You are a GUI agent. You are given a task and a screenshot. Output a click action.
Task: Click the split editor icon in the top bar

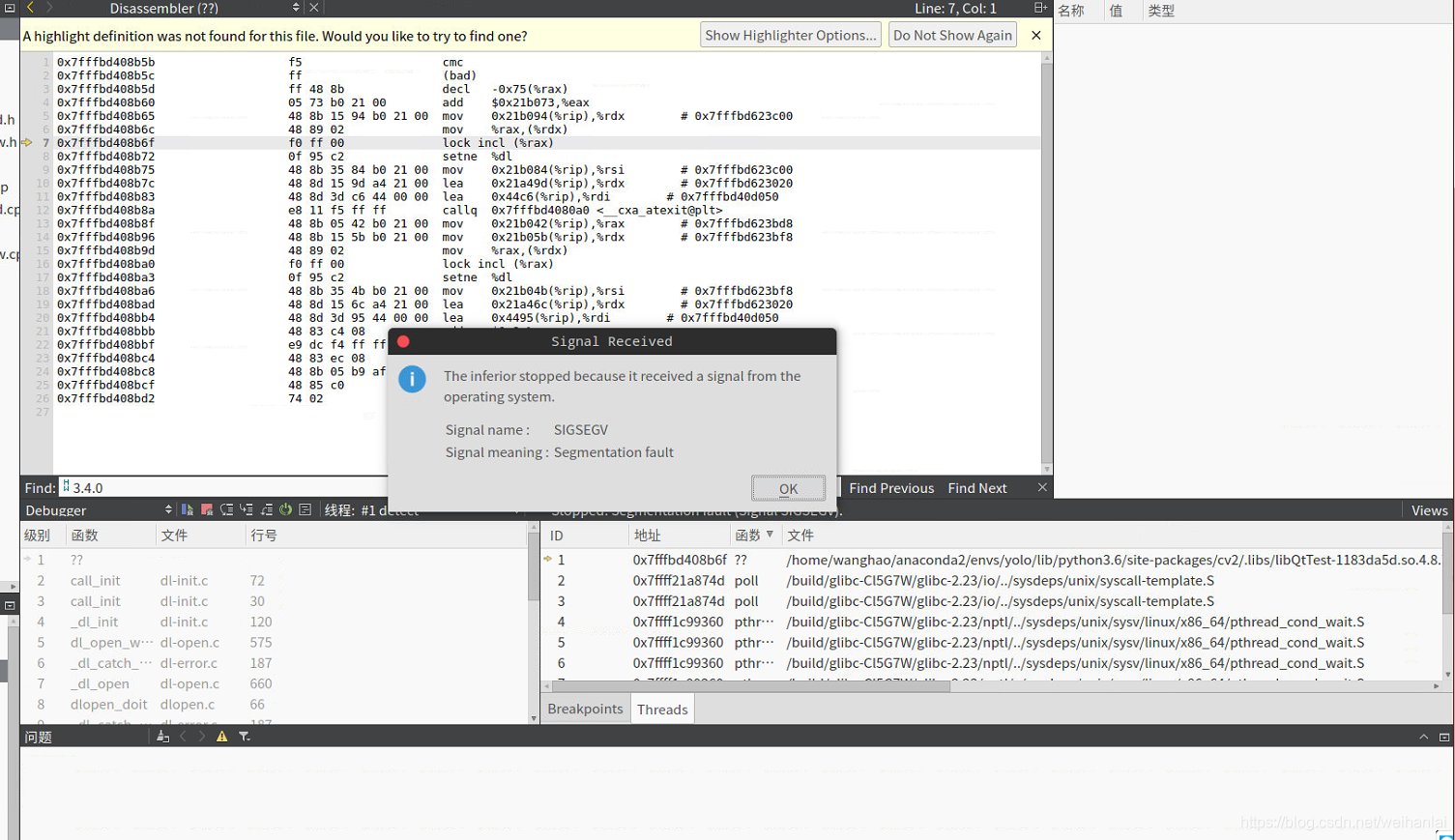tap(1040, 8)
